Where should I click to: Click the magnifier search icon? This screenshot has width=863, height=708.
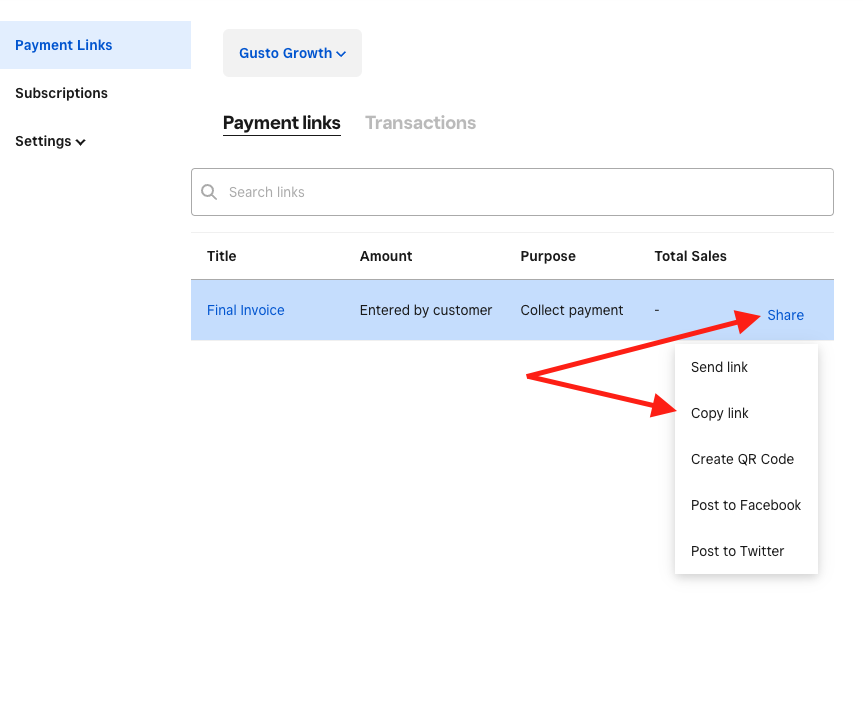[209, 192]
